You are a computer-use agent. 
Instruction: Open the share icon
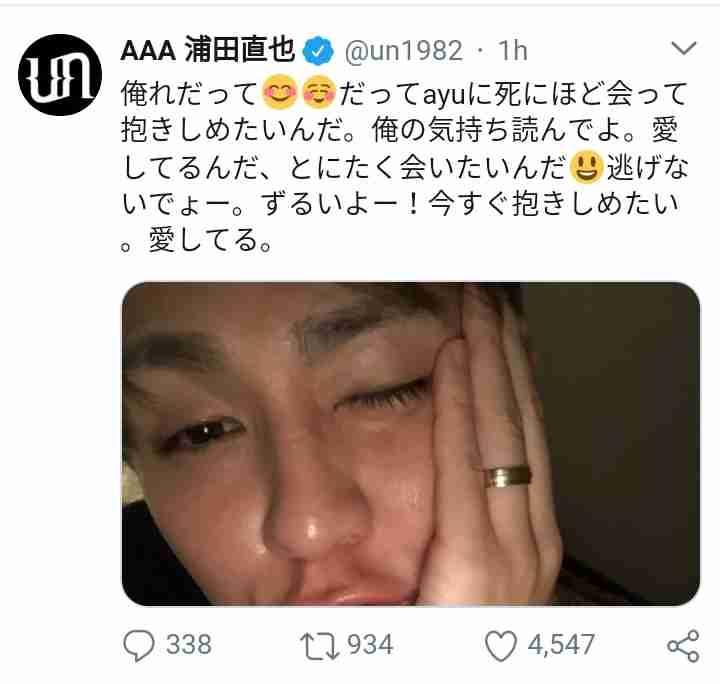point(683,645)
